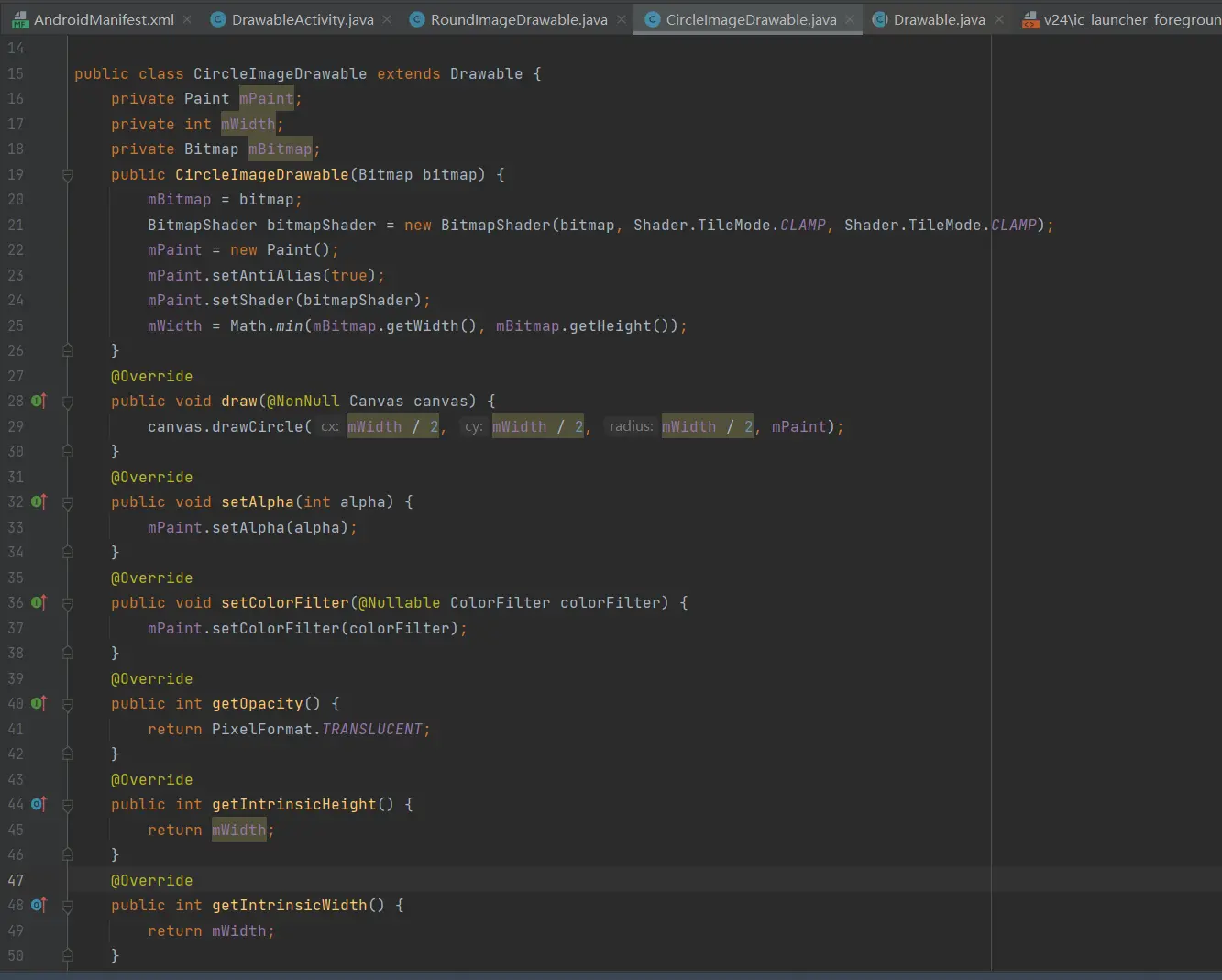Collapse the draw method fold marker
Image resolution: width=1222 pixels, height=980 pixels.
pyautogui.click(x=68, y=402)
